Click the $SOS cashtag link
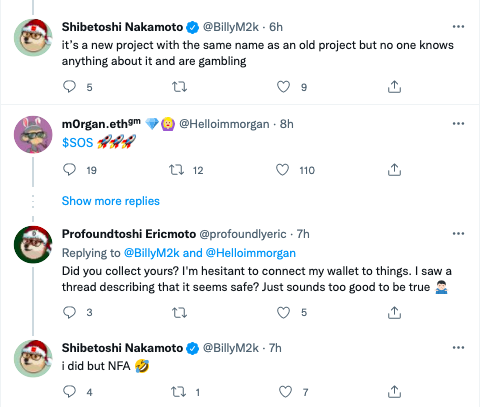489x407 pixels. click(x=77, y=143)
